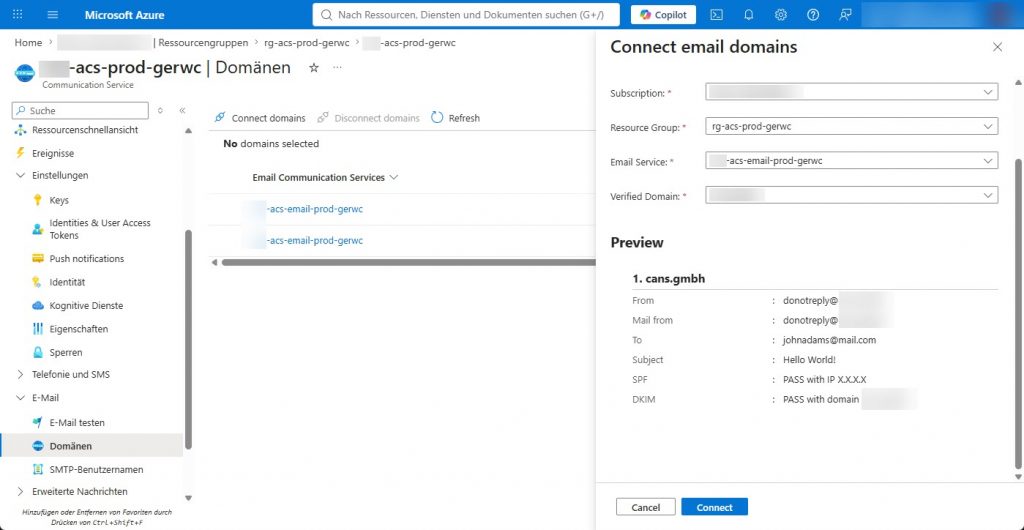Click the Connect button

[714, 507]
